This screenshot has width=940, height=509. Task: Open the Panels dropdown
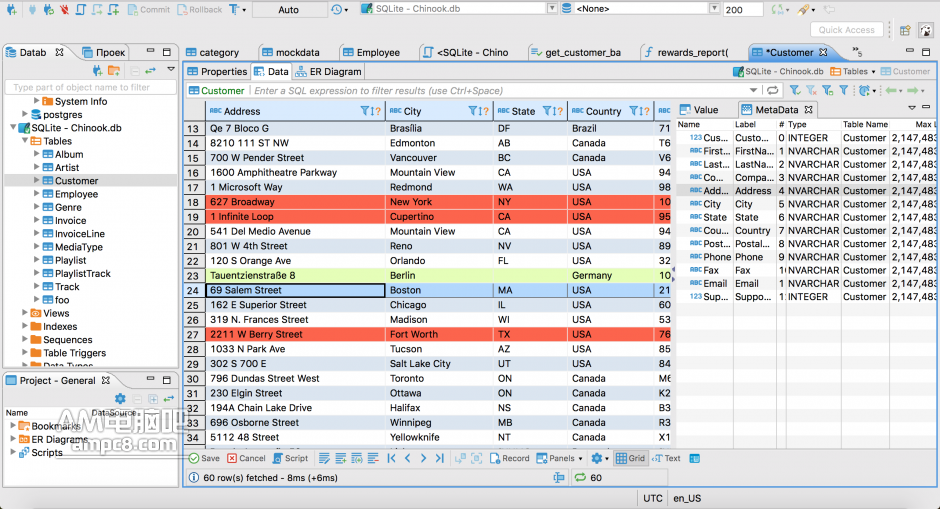tap(559, 458)
